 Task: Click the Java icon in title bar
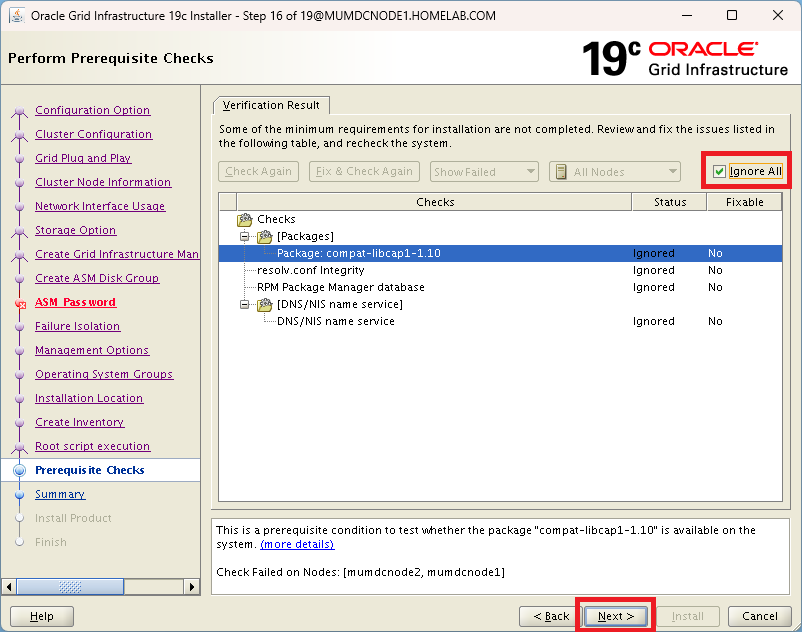pyautogui.click(x=15, y=16)
